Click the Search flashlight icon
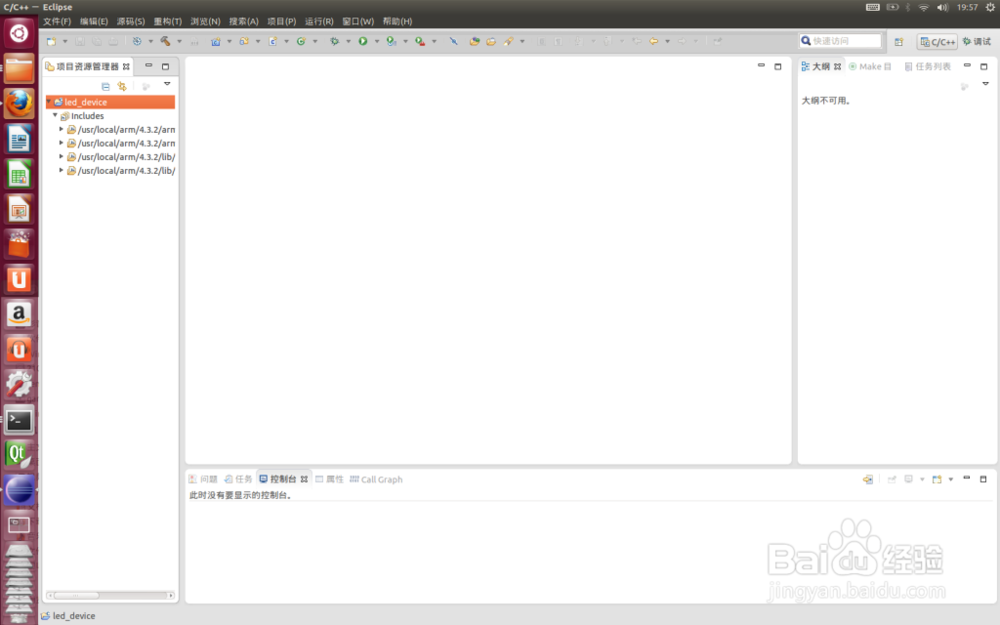Viewport: 1000px width, 625px height. point(508,41)
